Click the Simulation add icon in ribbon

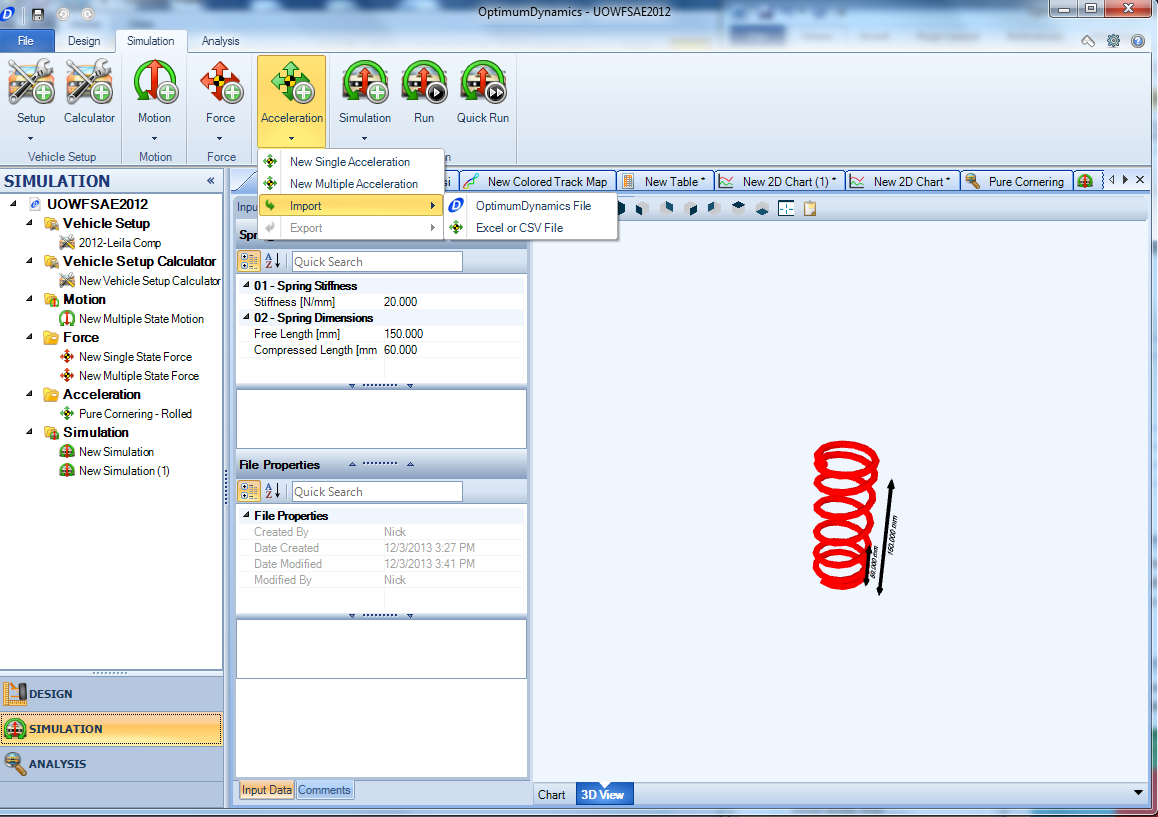(364, 83)
